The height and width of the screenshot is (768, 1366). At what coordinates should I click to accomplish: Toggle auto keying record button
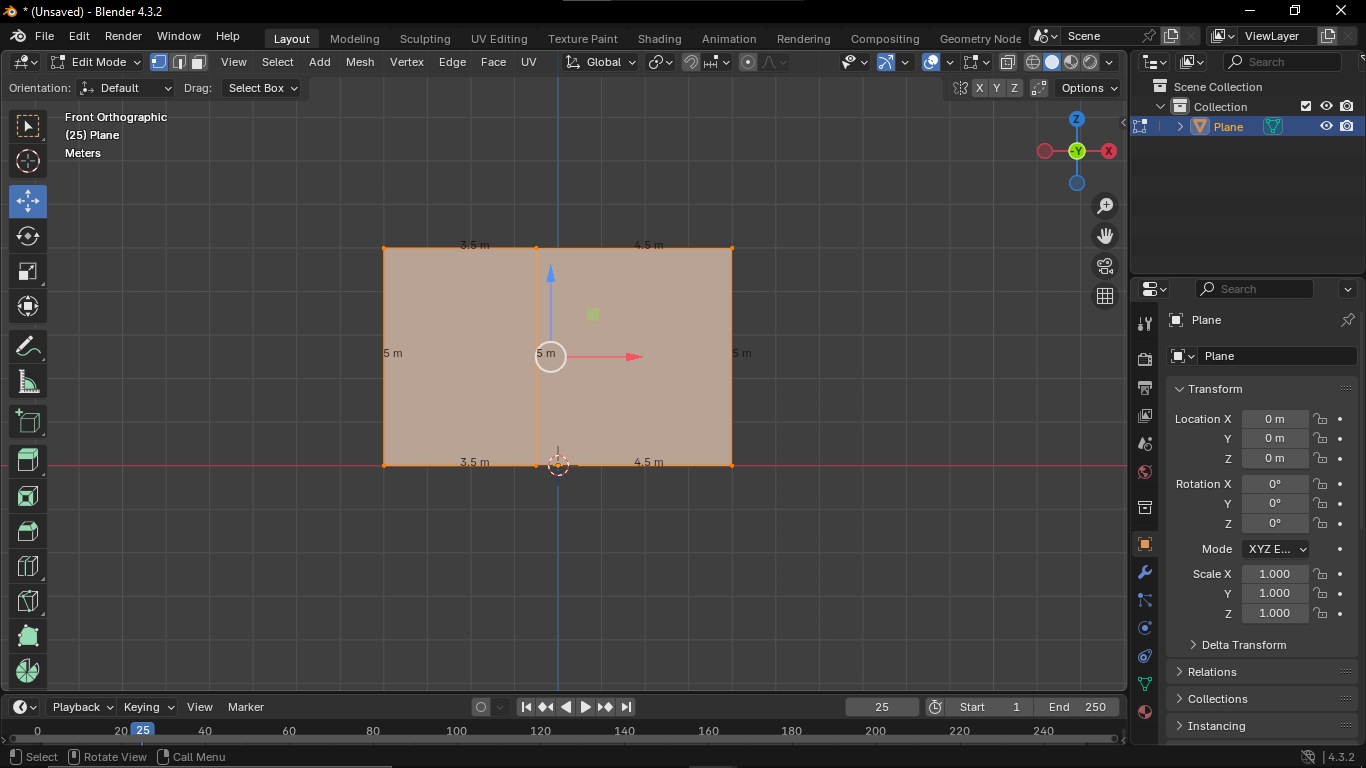pos(481,707)
